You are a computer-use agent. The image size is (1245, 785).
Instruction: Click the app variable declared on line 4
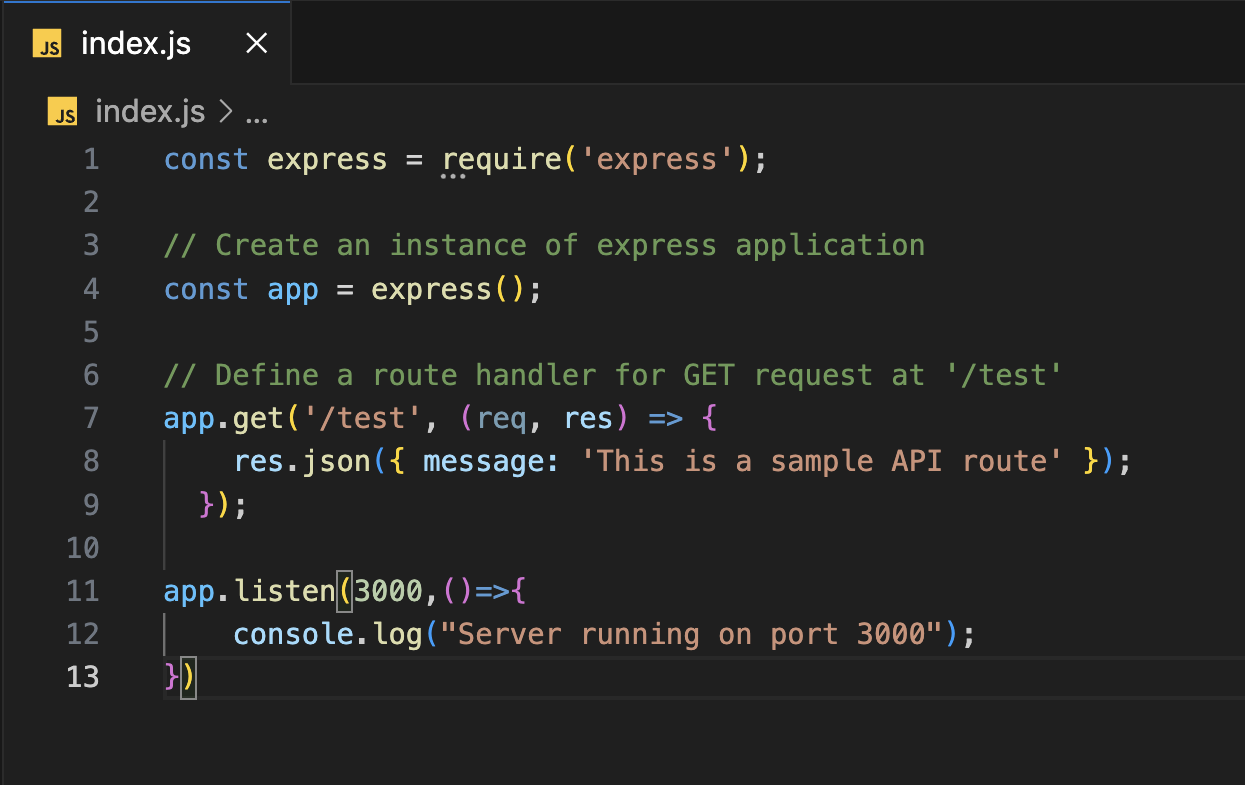pos(293,290)
